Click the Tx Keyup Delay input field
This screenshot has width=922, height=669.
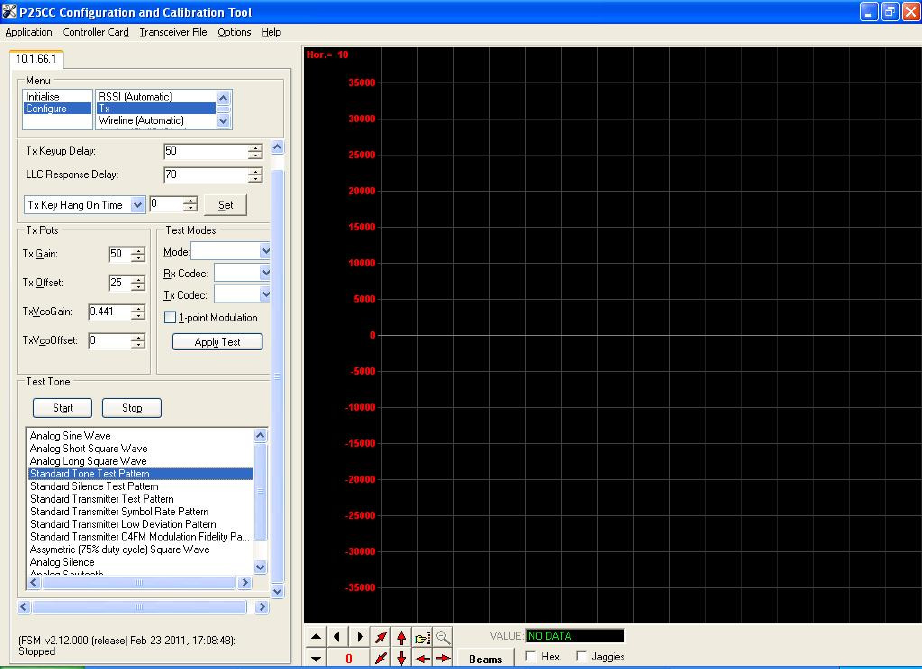205,151
